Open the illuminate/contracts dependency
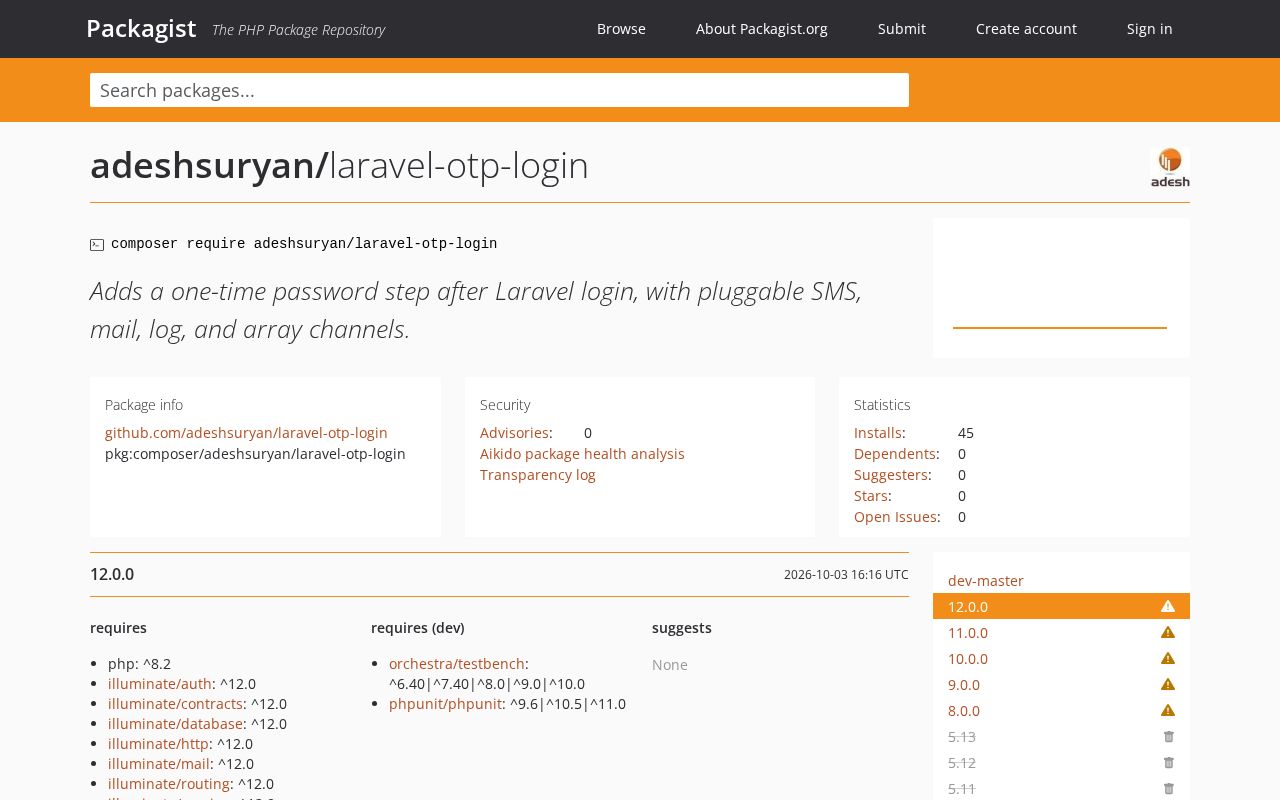 pyautogui.click(x=175, y=704)
